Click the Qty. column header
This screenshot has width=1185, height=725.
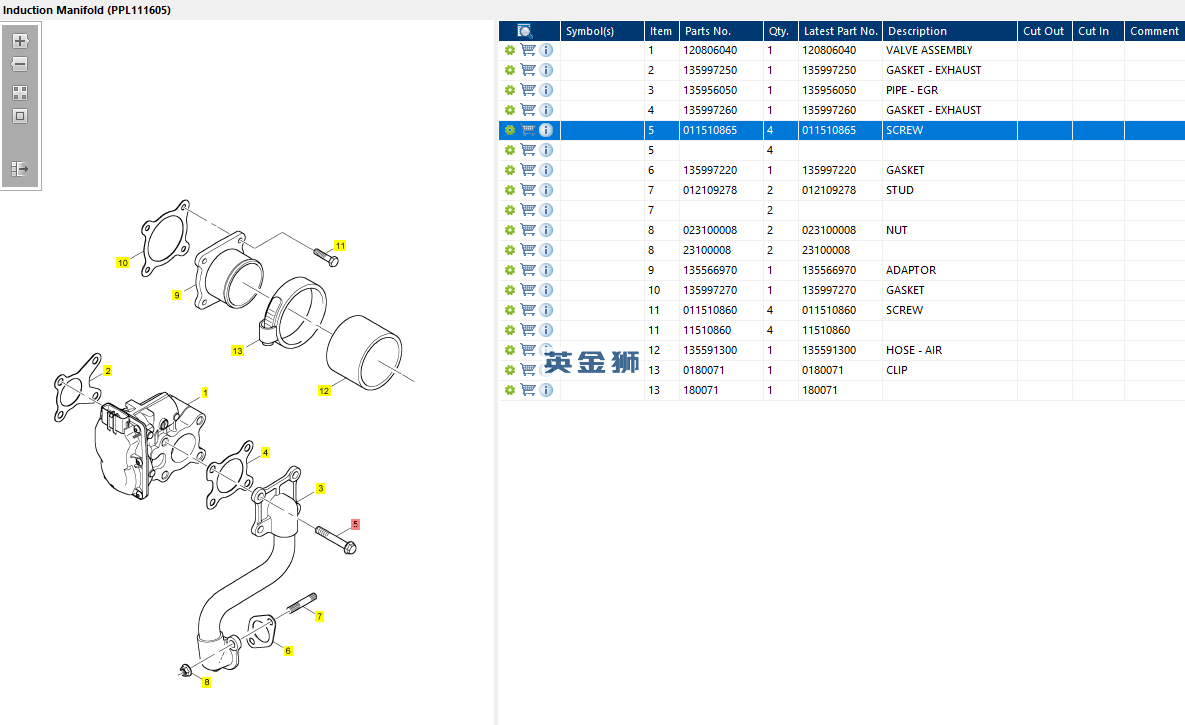pos(781,31)
